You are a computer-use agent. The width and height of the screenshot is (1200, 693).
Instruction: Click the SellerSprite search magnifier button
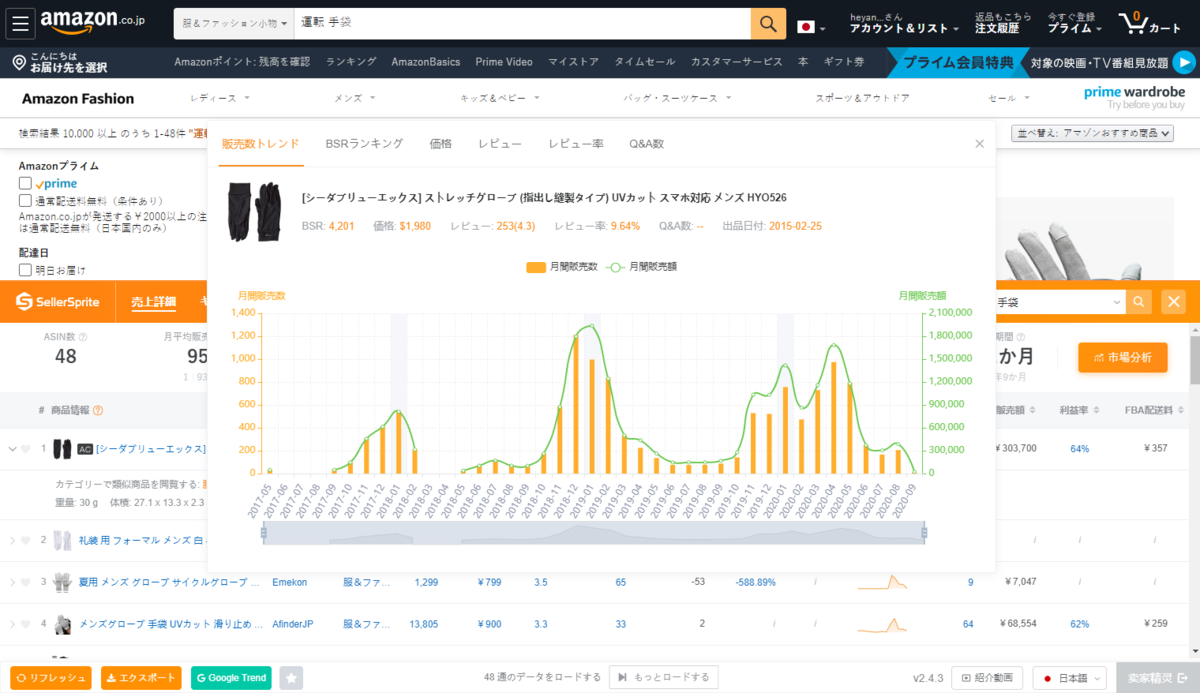click(1139, 302)
